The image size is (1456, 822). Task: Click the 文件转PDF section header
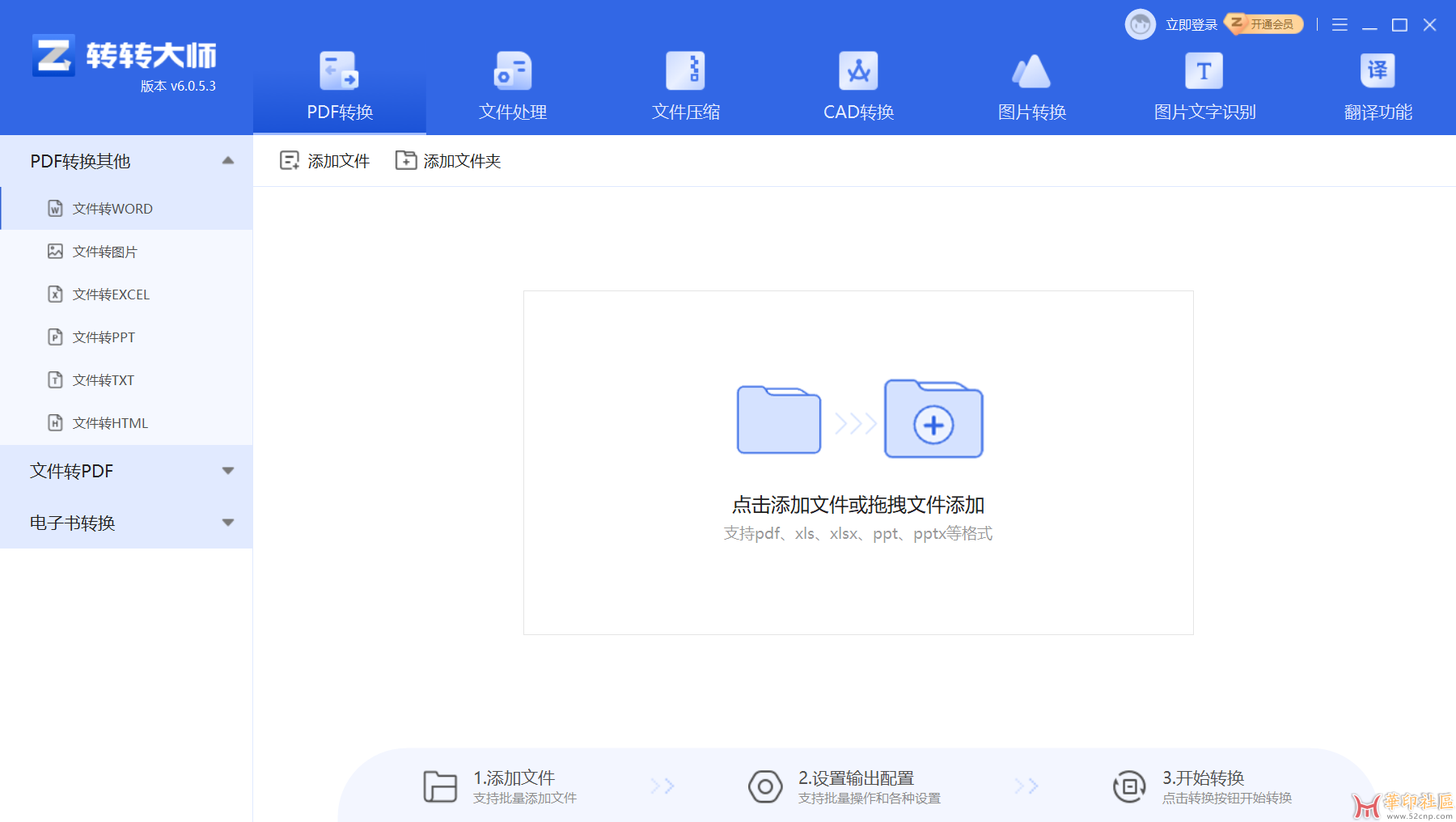126,471
